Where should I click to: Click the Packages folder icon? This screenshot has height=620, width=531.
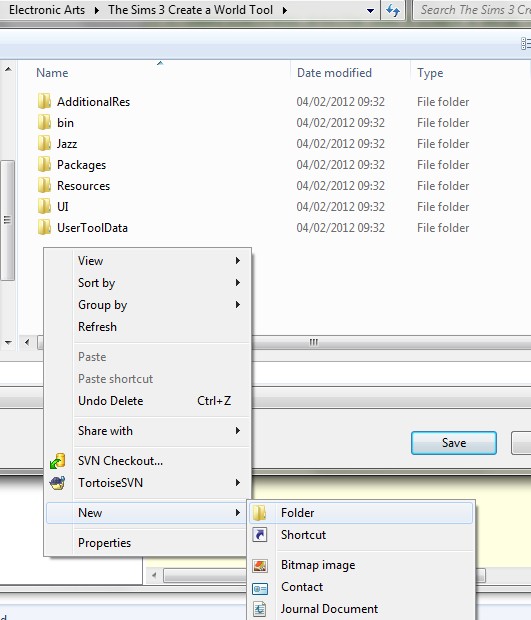pos(44,164)
